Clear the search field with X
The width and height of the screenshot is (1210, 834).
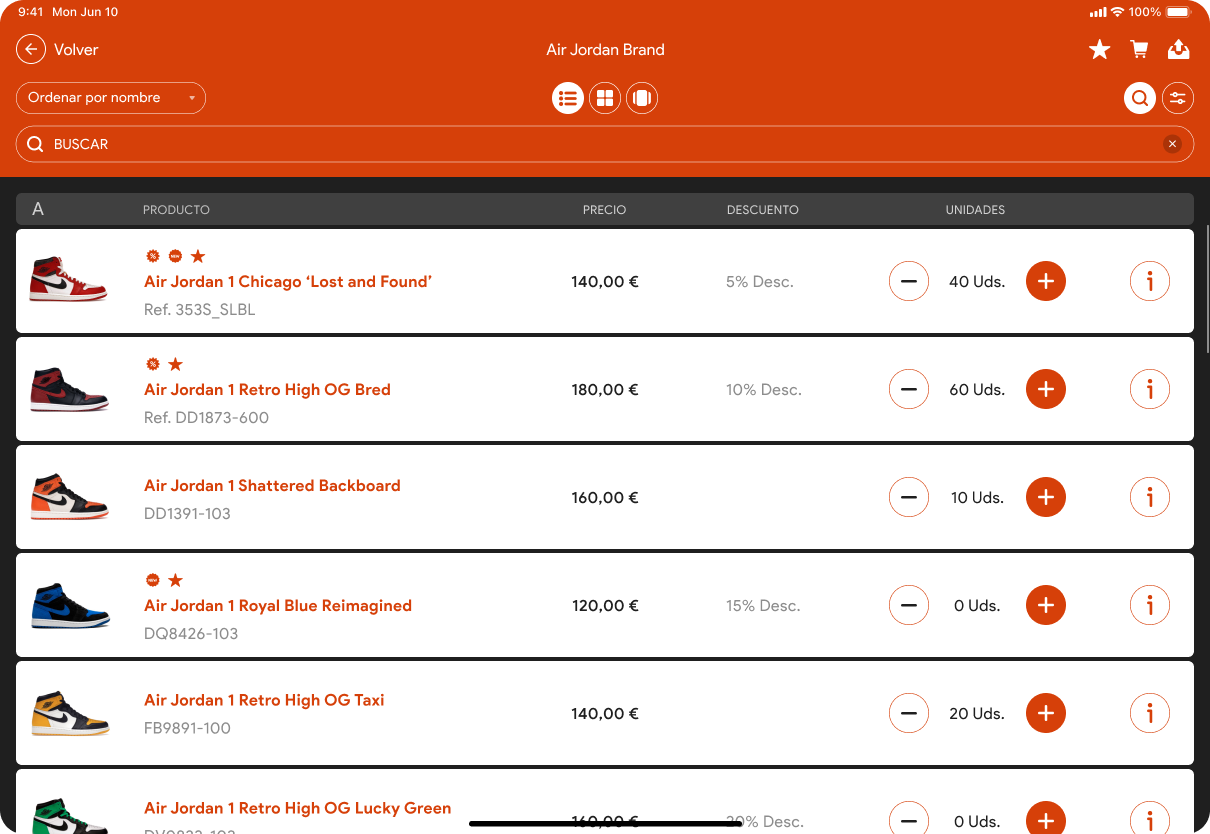coord(1172,144)
